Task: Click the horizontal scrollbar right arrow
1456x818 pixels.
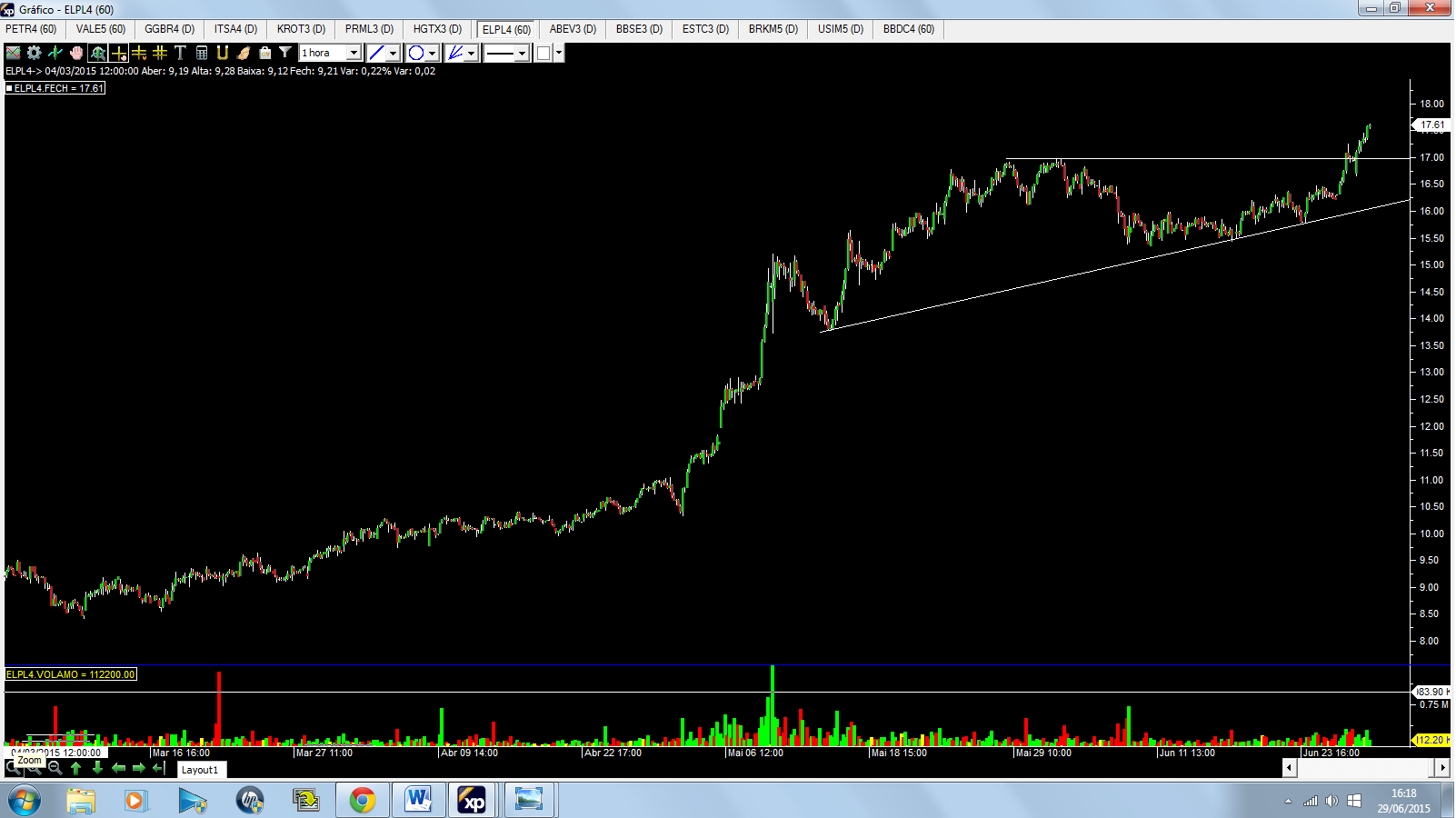Action: pos(1442,768)
